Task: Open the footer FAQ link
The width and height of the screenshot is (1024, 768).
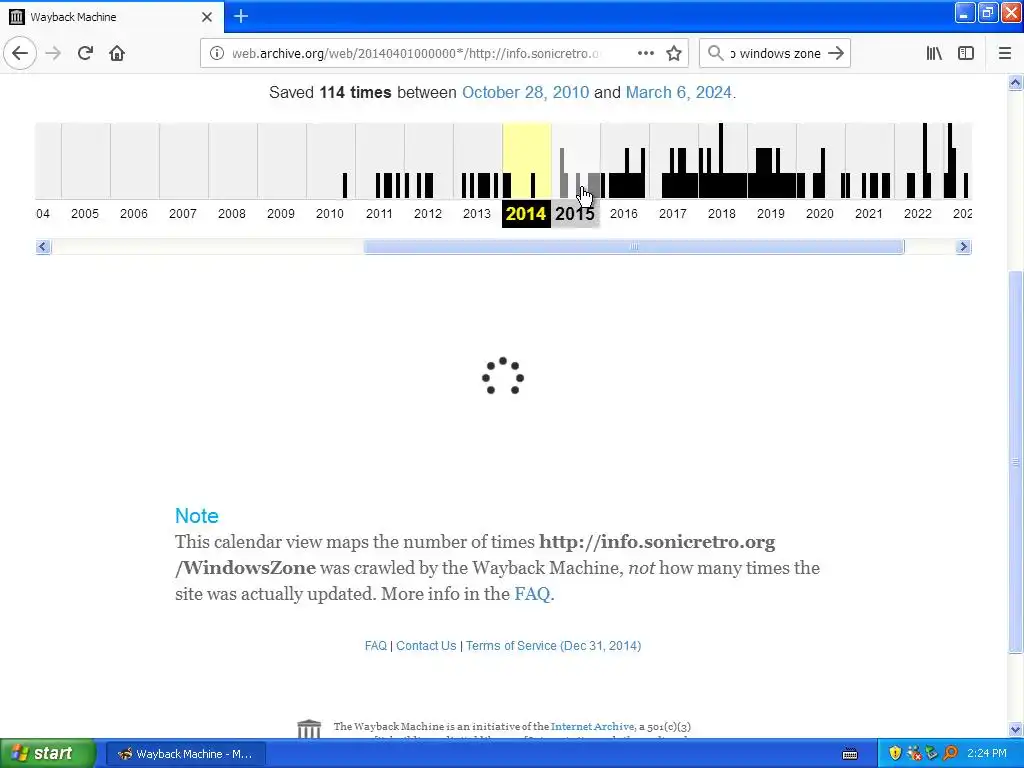Action: pyautogui.click(x=376, y=646)
